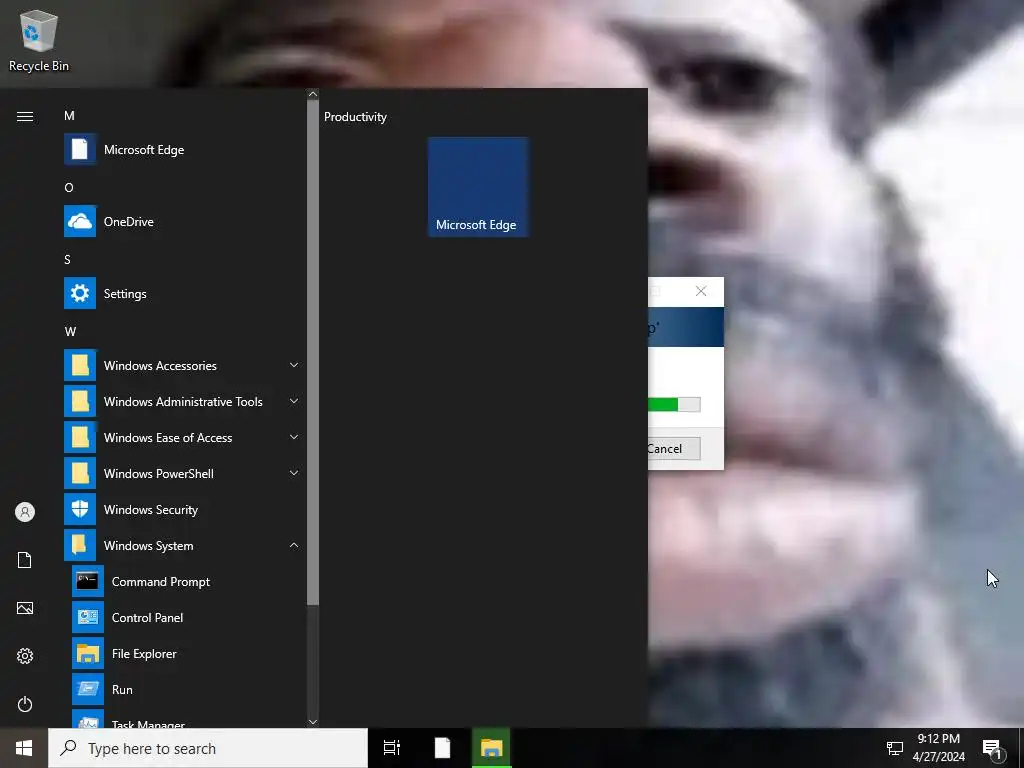Jump to the letter M section header

(x=69, y=116)
